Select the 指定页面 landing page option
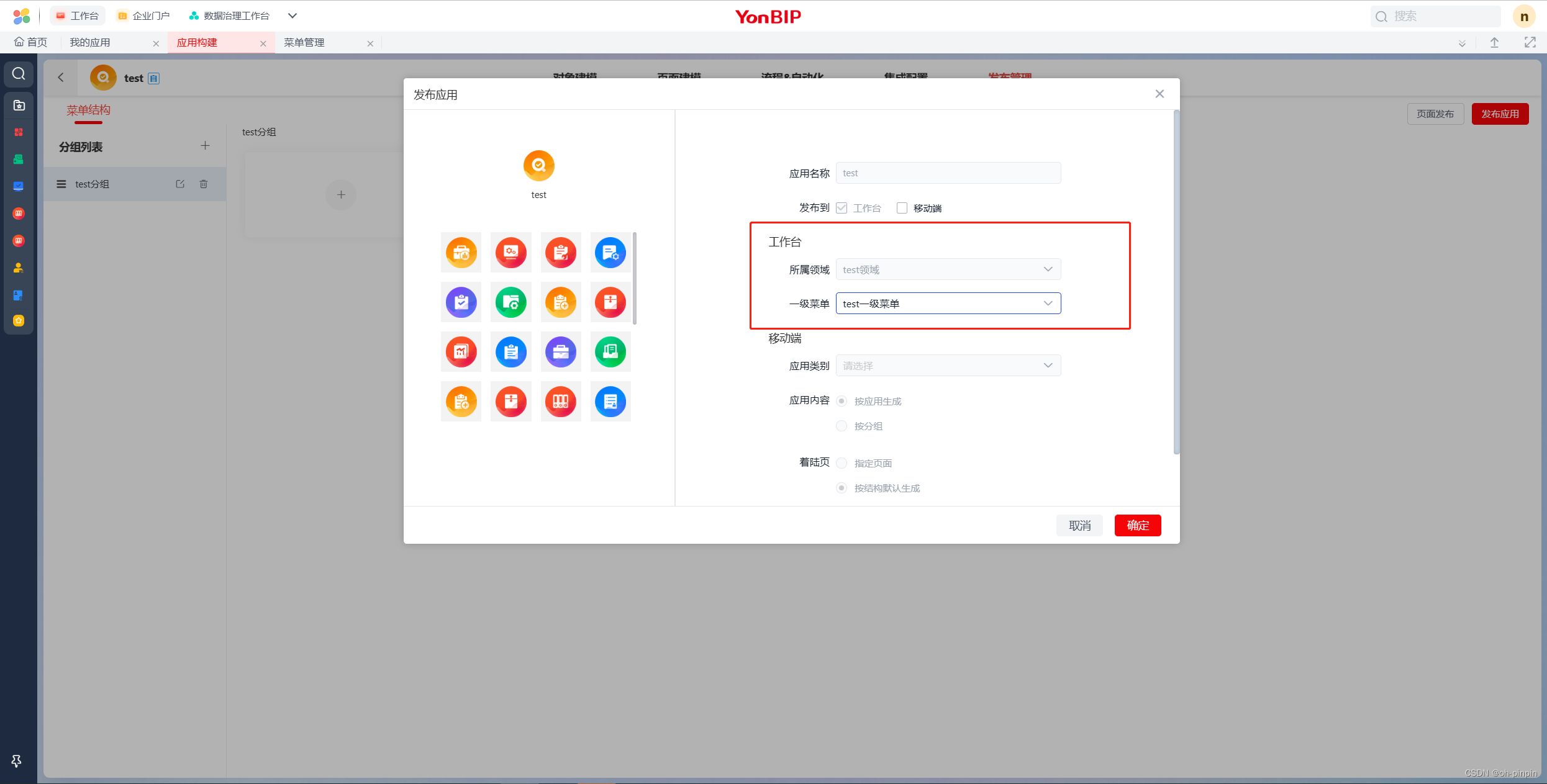1547x784 pixels. [x=842, y=462]
